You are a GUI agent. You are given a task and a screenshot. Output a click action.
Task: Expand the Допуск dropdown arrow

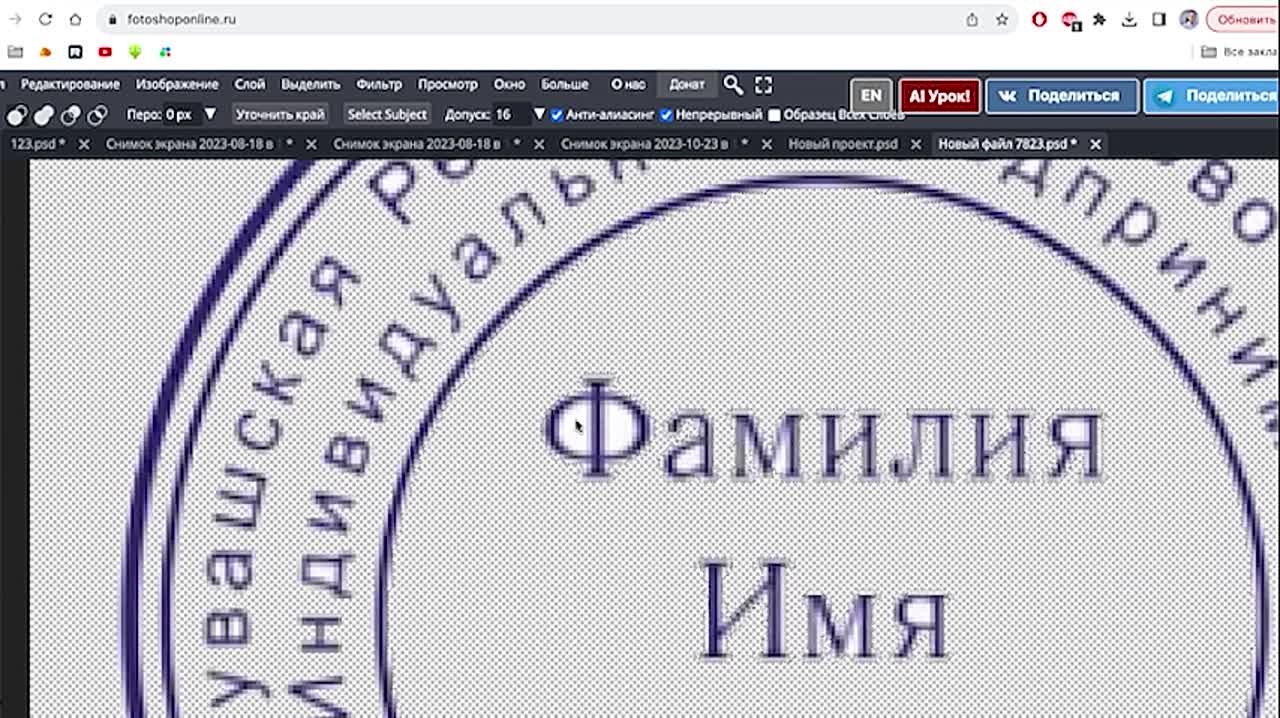point(539,114)
